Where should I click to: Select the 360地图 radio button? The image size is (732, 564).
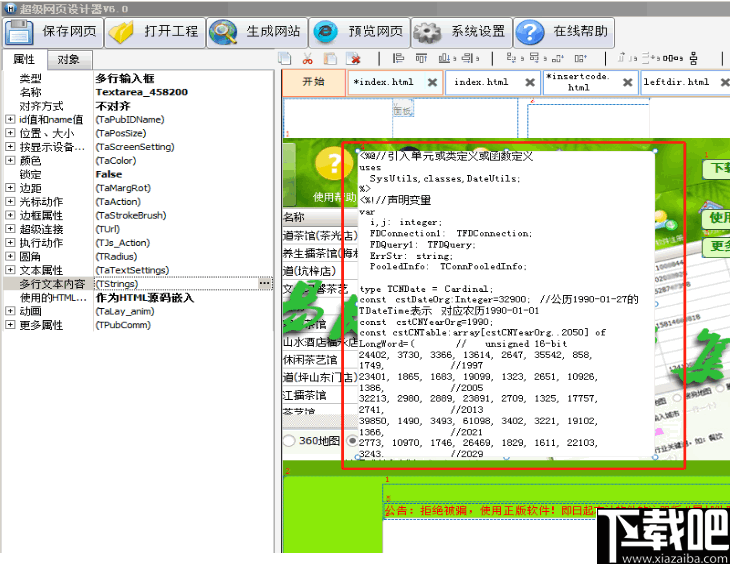pos(289,441)
